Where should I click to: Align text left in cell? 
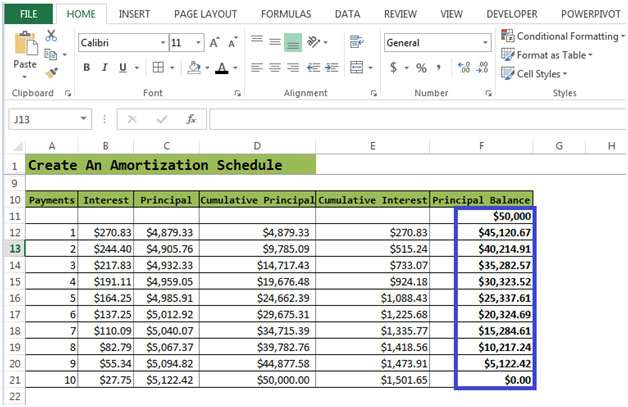(257, 67)
